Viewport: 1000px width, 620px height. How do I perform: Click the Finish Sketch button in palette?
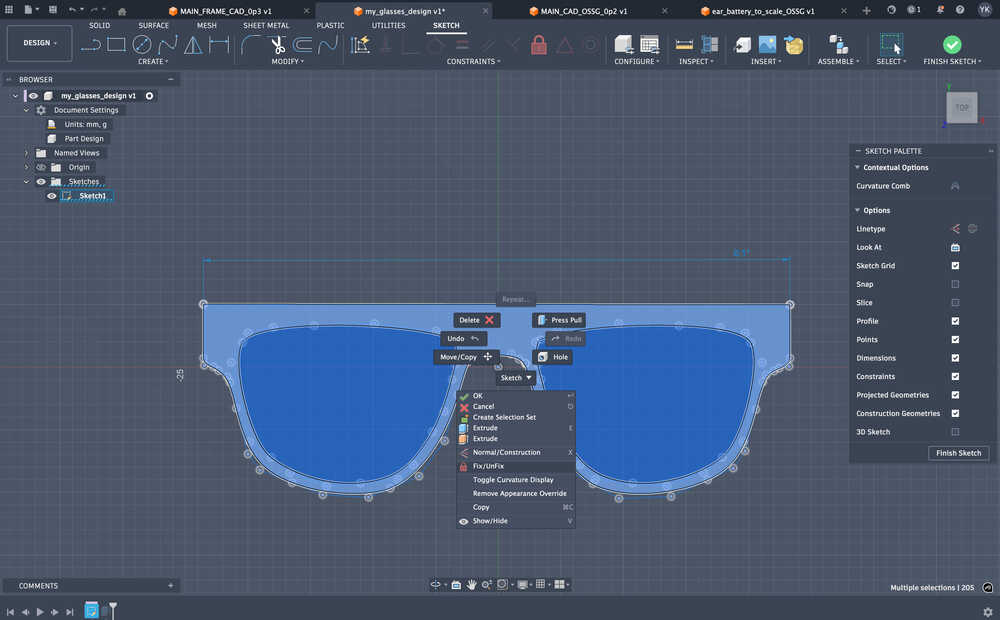pos(958,453)
